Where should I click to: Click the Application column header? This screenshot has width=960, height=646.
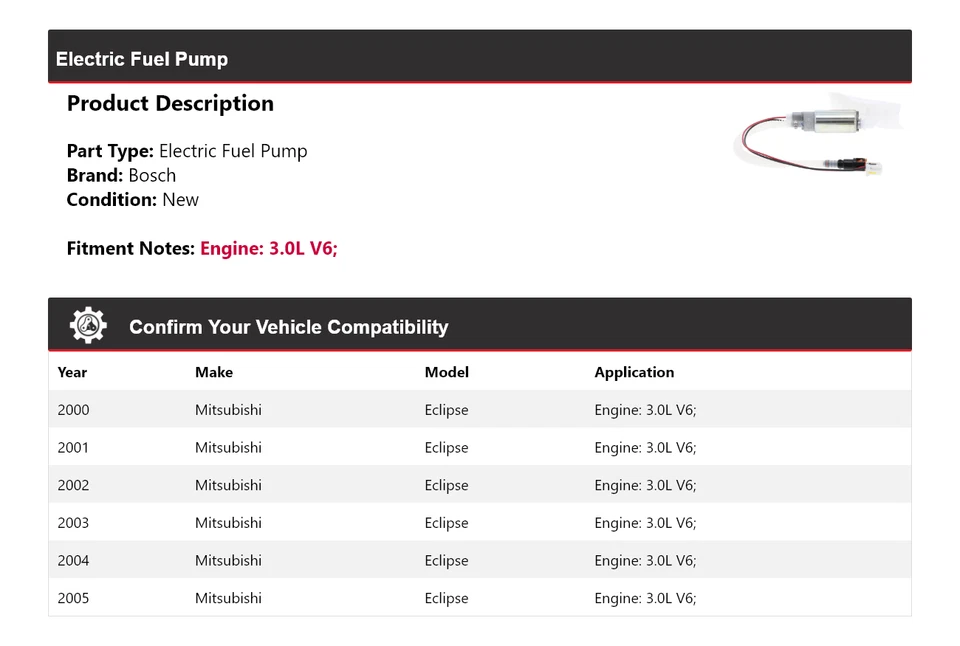point(634,372)
